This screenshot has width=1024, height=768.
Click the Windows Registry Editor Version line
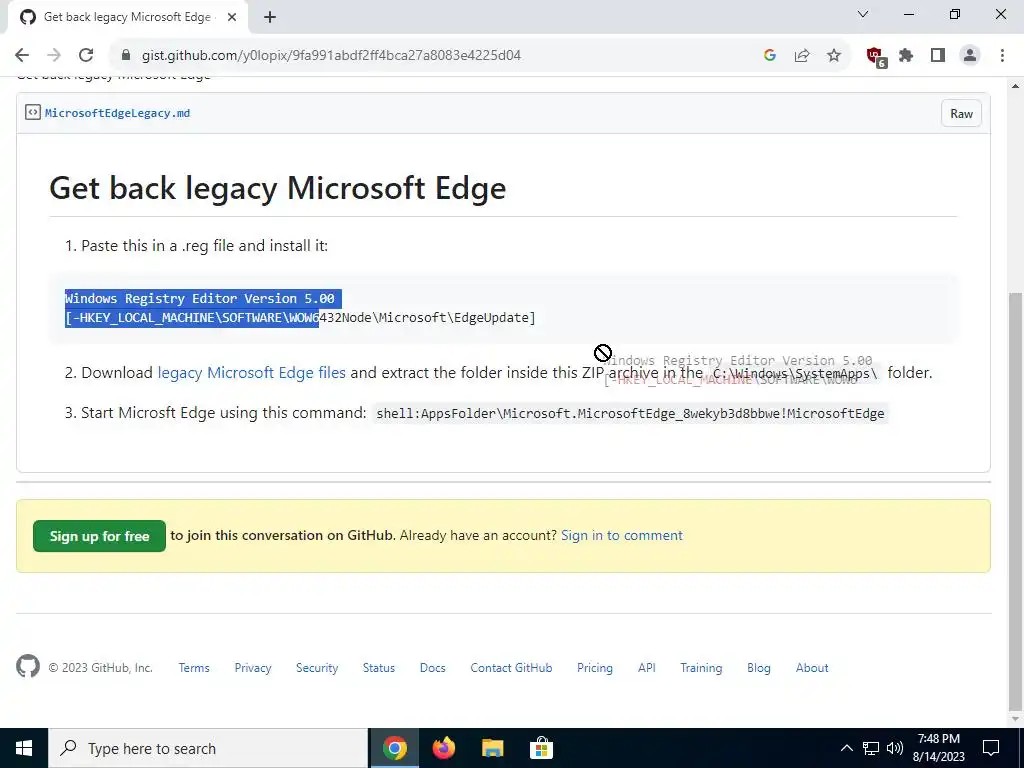[x=200, y=298]
